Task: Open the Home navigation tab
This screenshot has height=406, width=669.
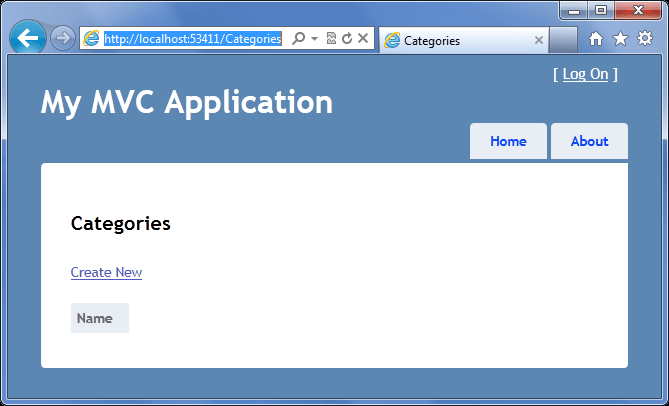Action: point(508,141)
